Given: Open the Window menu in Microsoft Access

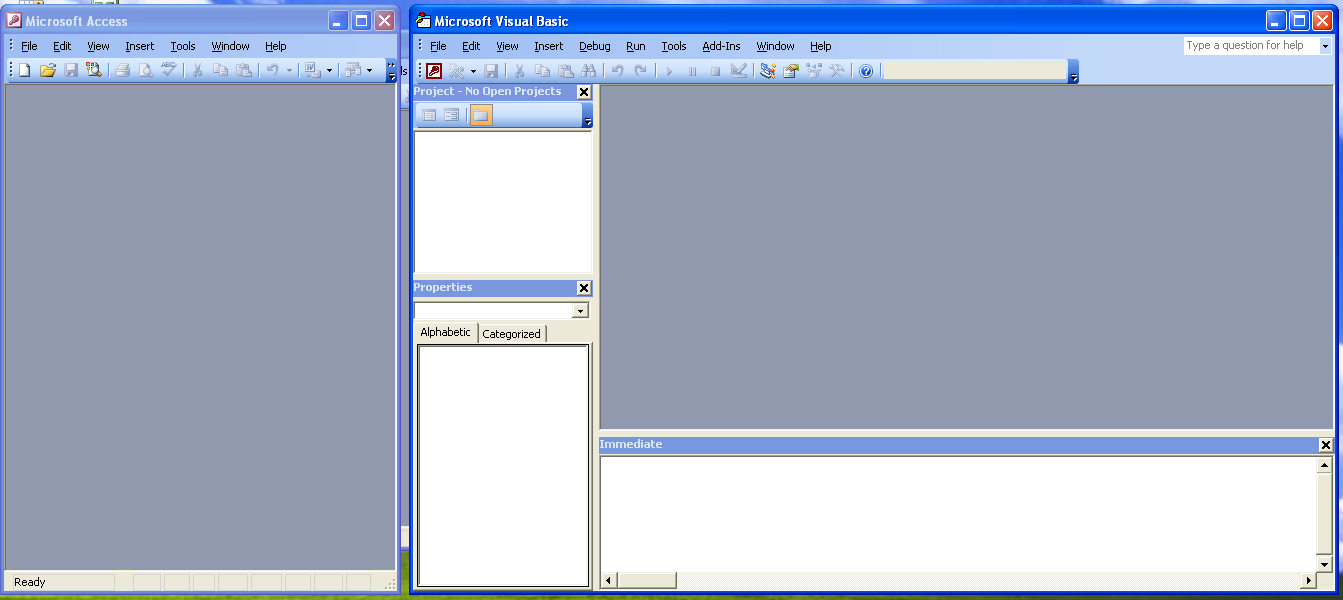Looking at the screenshot, I should [231, 46].
